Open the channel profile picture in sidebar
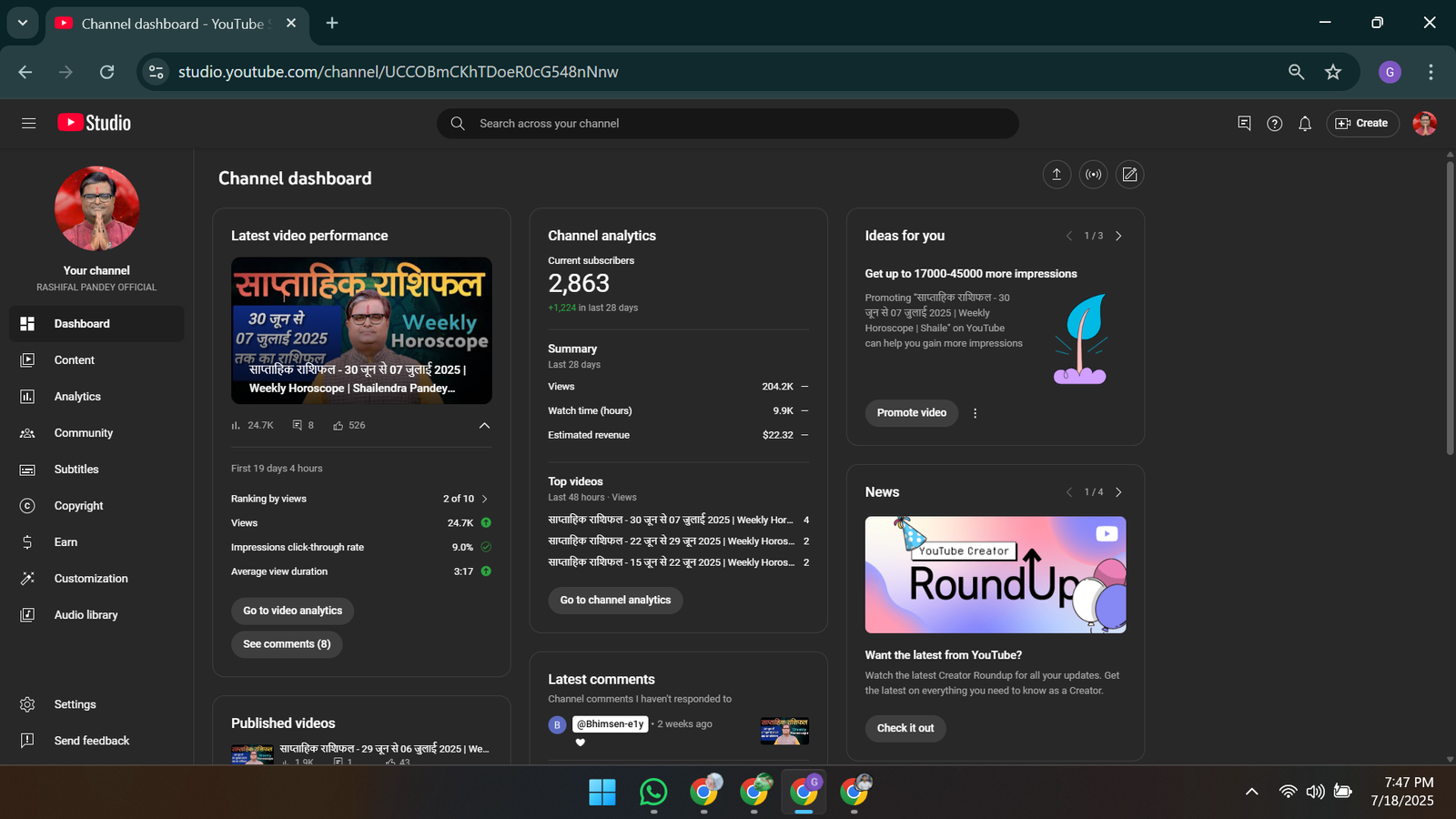1456x819 pixels. [96, 208]
